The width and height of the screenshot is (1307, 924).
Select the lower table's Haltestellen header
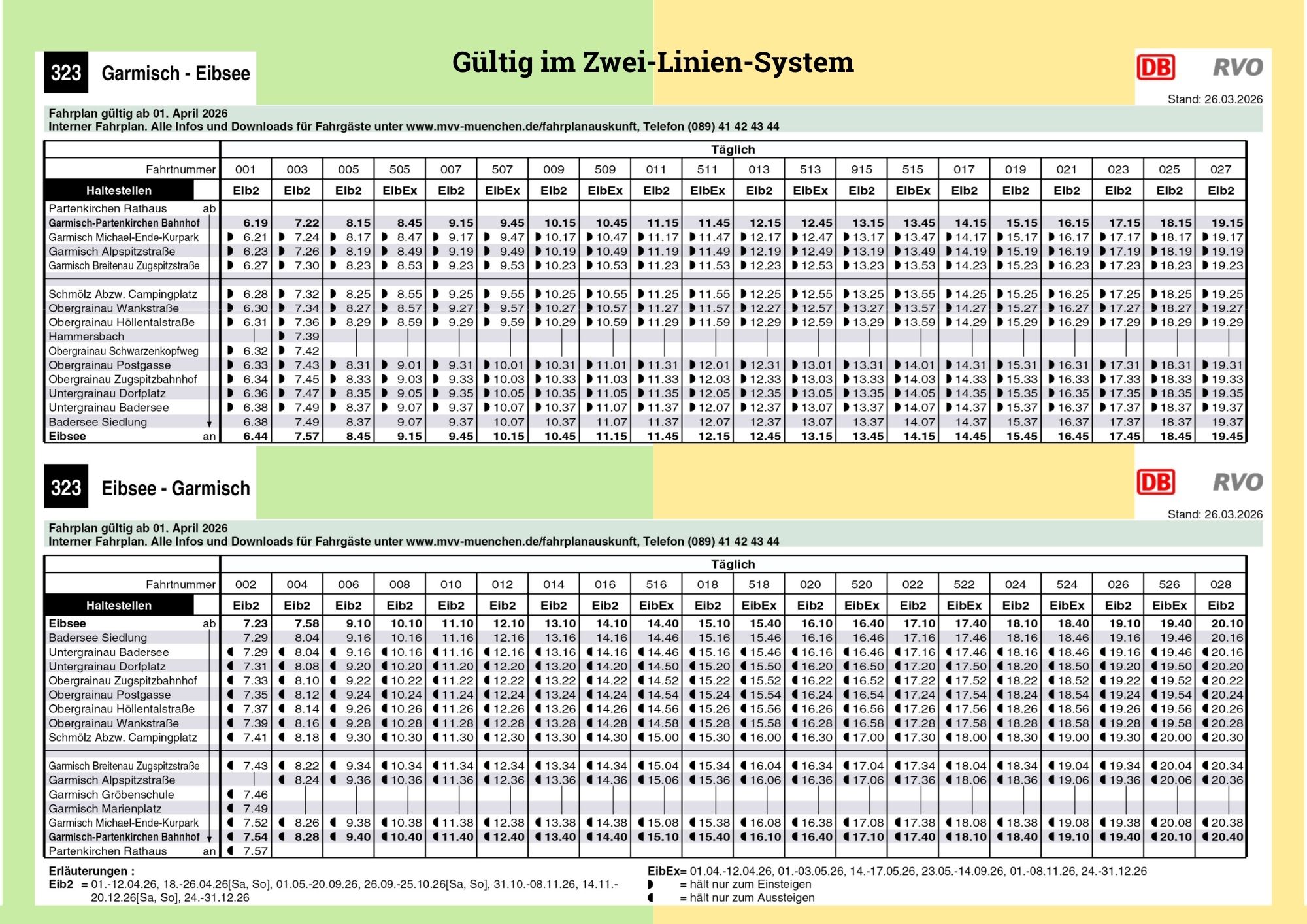[119, 606]
